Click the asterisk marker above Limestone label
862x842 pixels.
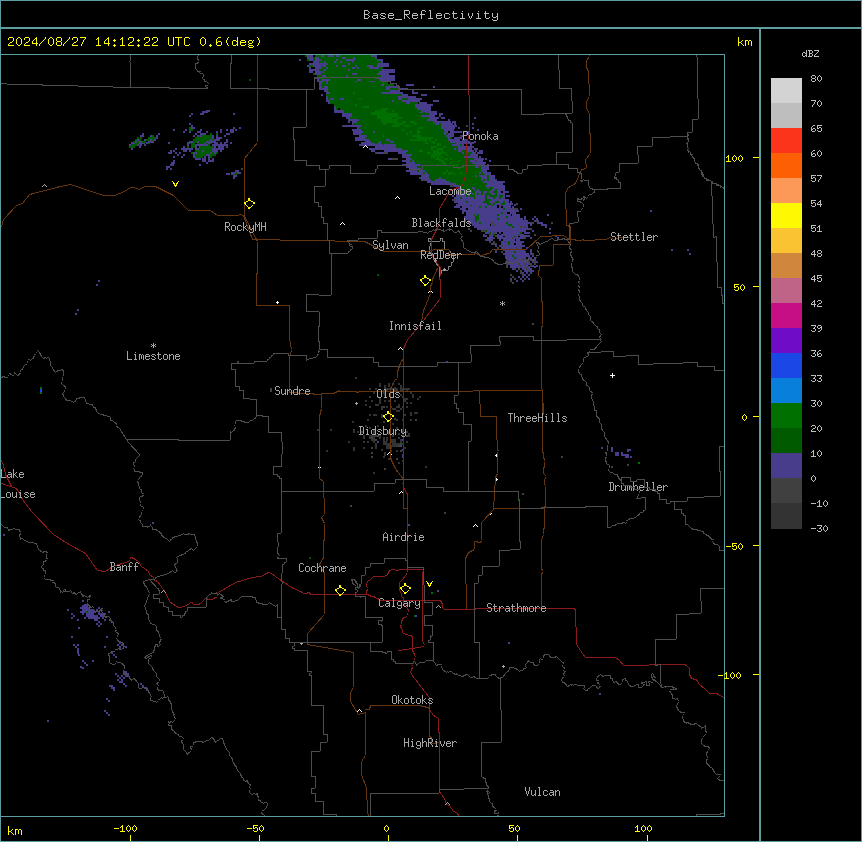(153, 346)
